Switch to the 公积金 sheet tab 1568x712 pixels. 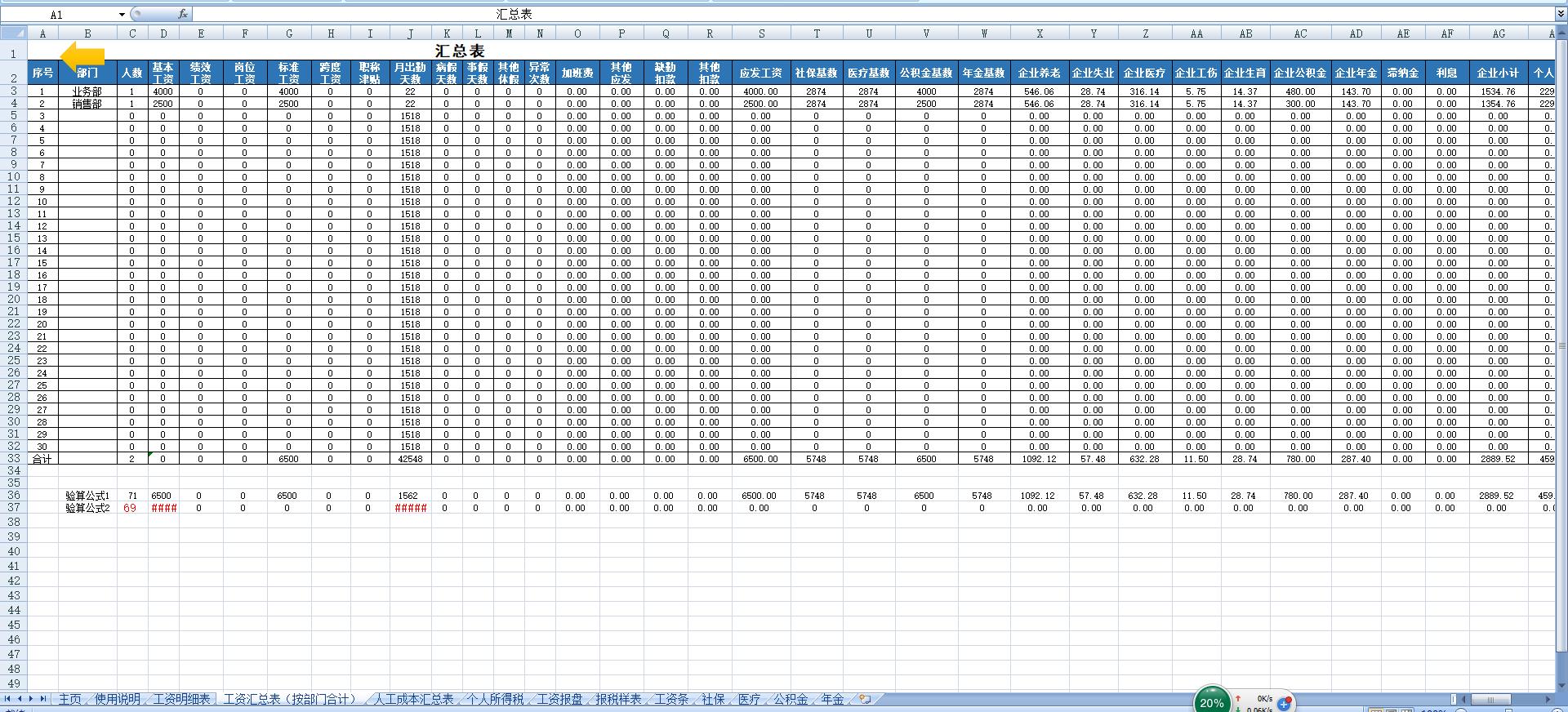tap(791, 699)
